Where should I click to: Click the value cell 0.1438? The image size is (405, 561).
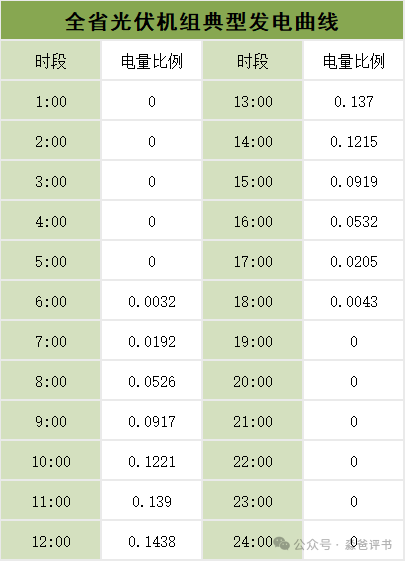click(x=152, y=541)
